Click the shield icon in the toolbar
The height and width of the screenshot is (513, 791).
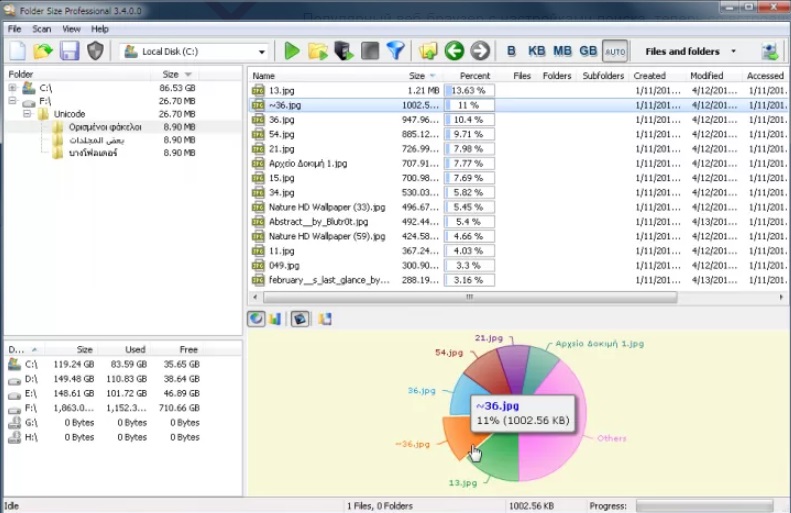(x=95, y=51)
